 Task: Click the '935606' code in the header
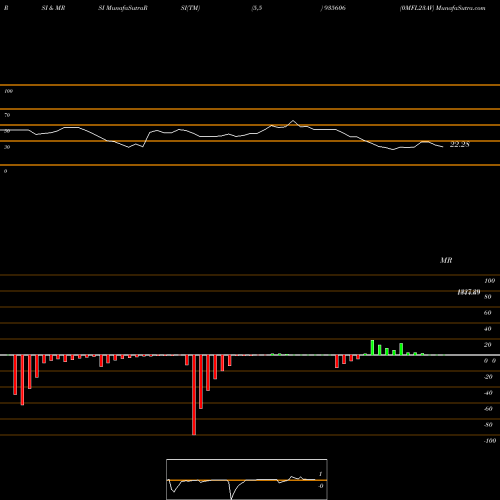click(335, 8)
